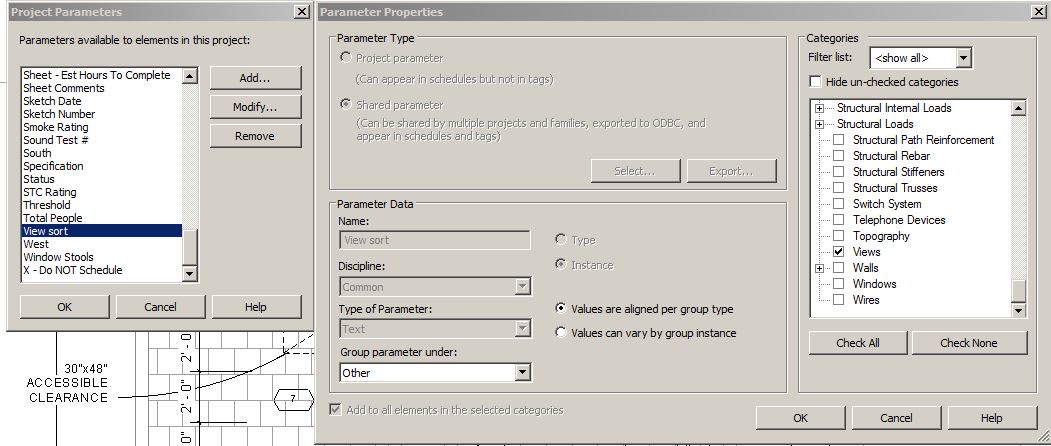Open the Filter list dropdown
The image size is (1051, 446).
[x=962, y=58]
